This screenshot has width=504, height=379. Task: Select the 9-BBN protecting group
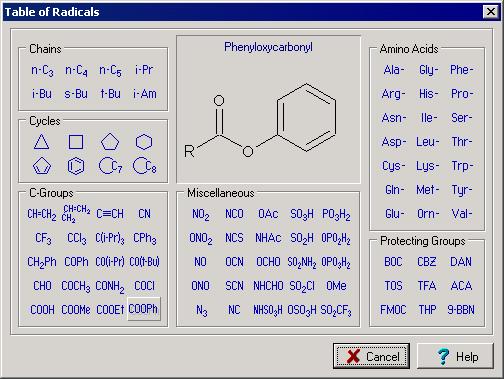click(x=461, y=310)
